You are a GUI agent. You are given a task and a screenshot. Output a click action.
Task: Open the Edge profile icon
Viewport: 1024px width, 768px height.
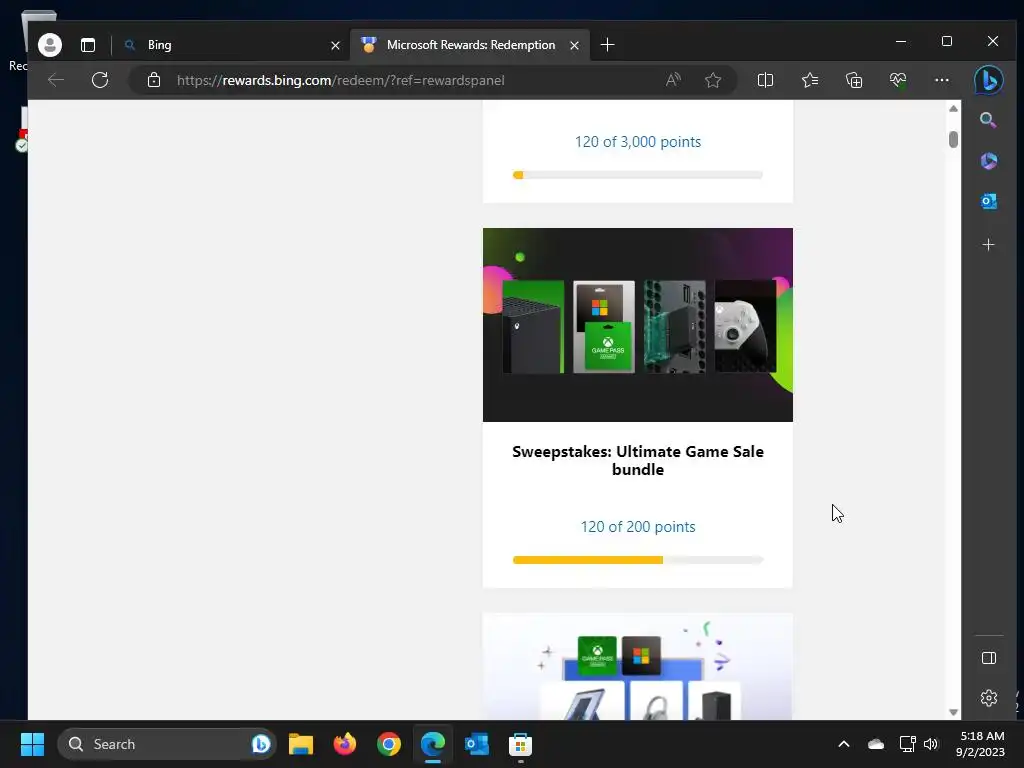50,45
